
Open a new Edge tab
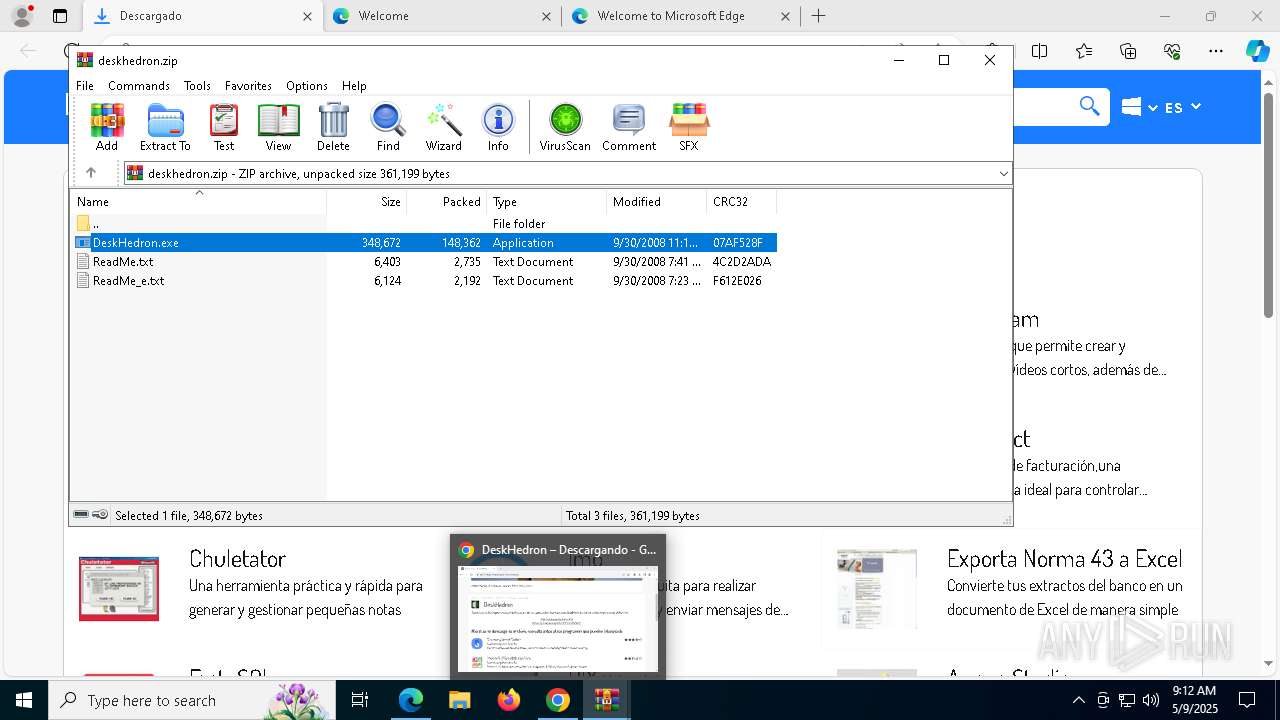[x=818, y=16]
